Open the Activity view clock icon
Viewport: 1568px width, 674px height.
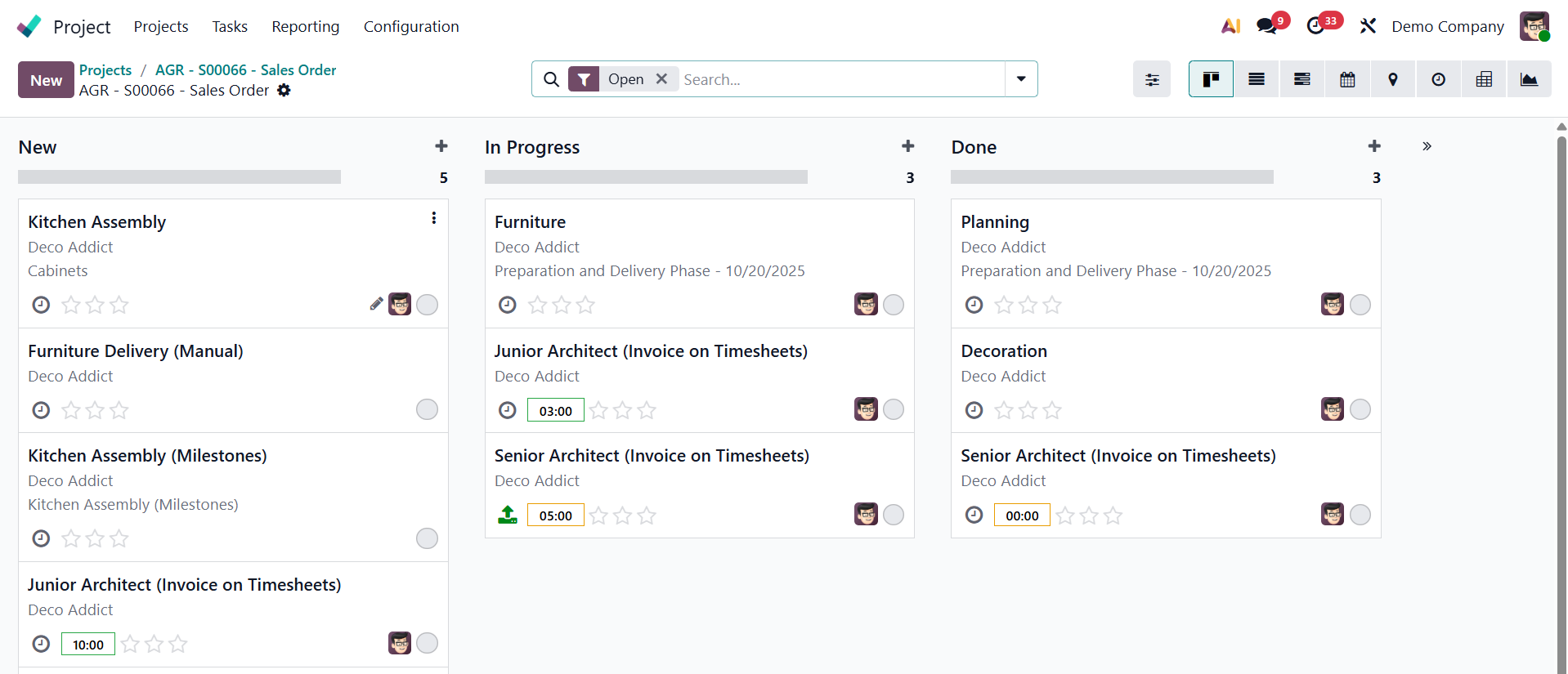1438,79
